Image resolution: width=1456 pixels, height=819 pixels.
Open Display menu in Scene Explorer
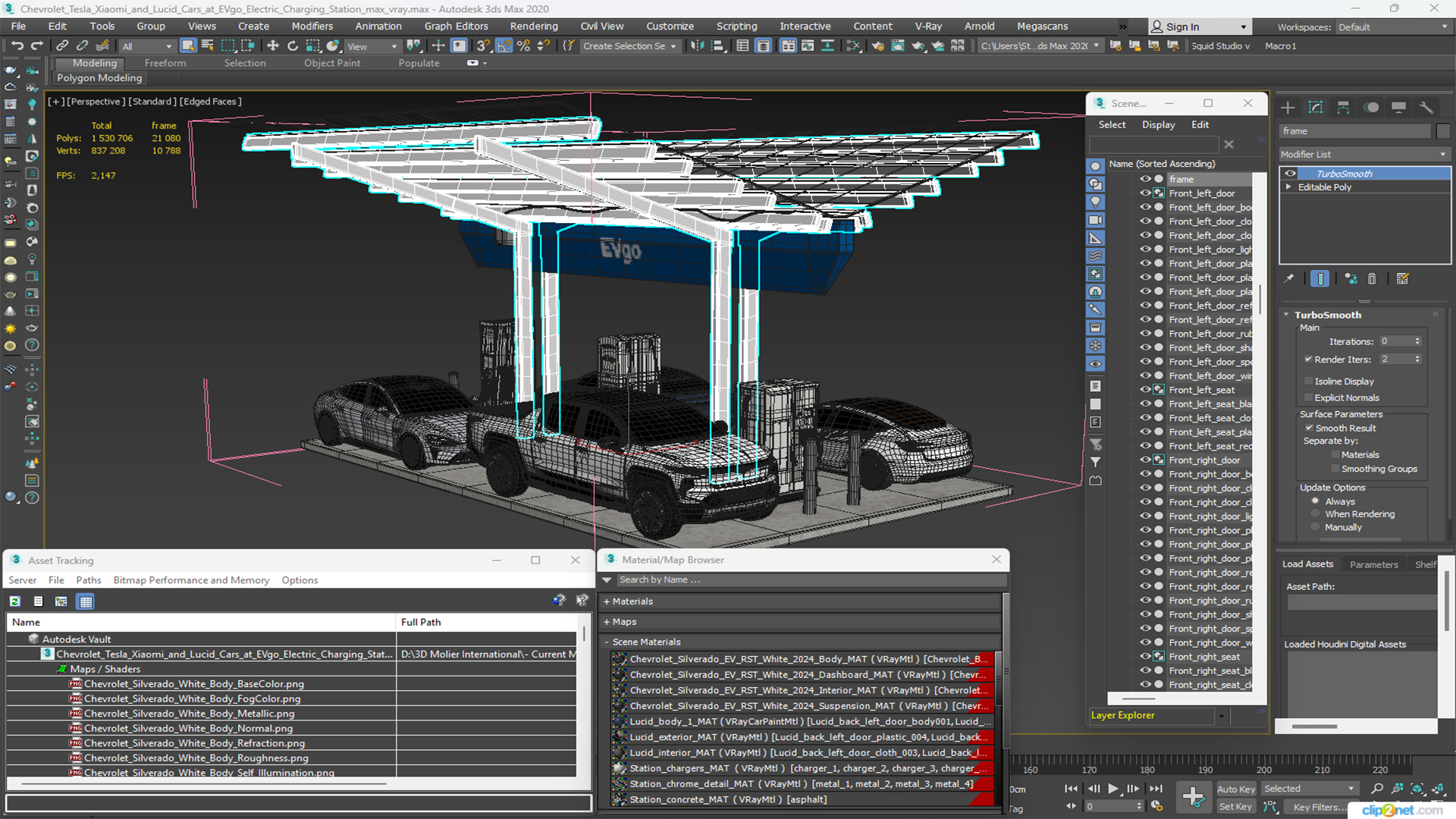tap(1158, 124)
